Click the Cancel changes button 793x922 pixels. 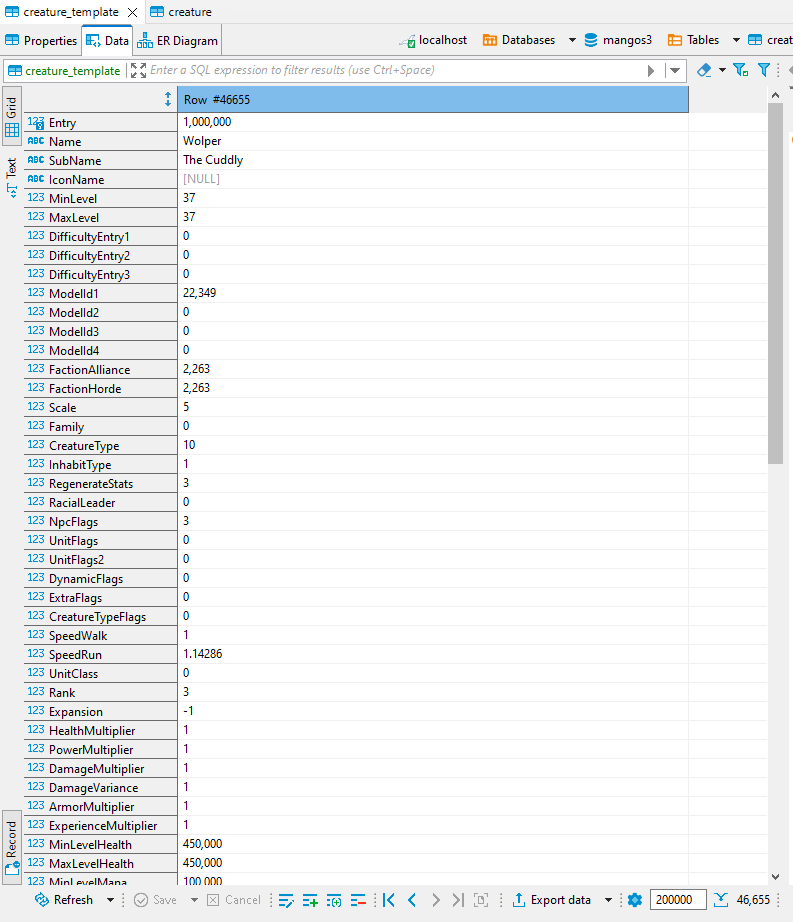click(x=234, y=900)
